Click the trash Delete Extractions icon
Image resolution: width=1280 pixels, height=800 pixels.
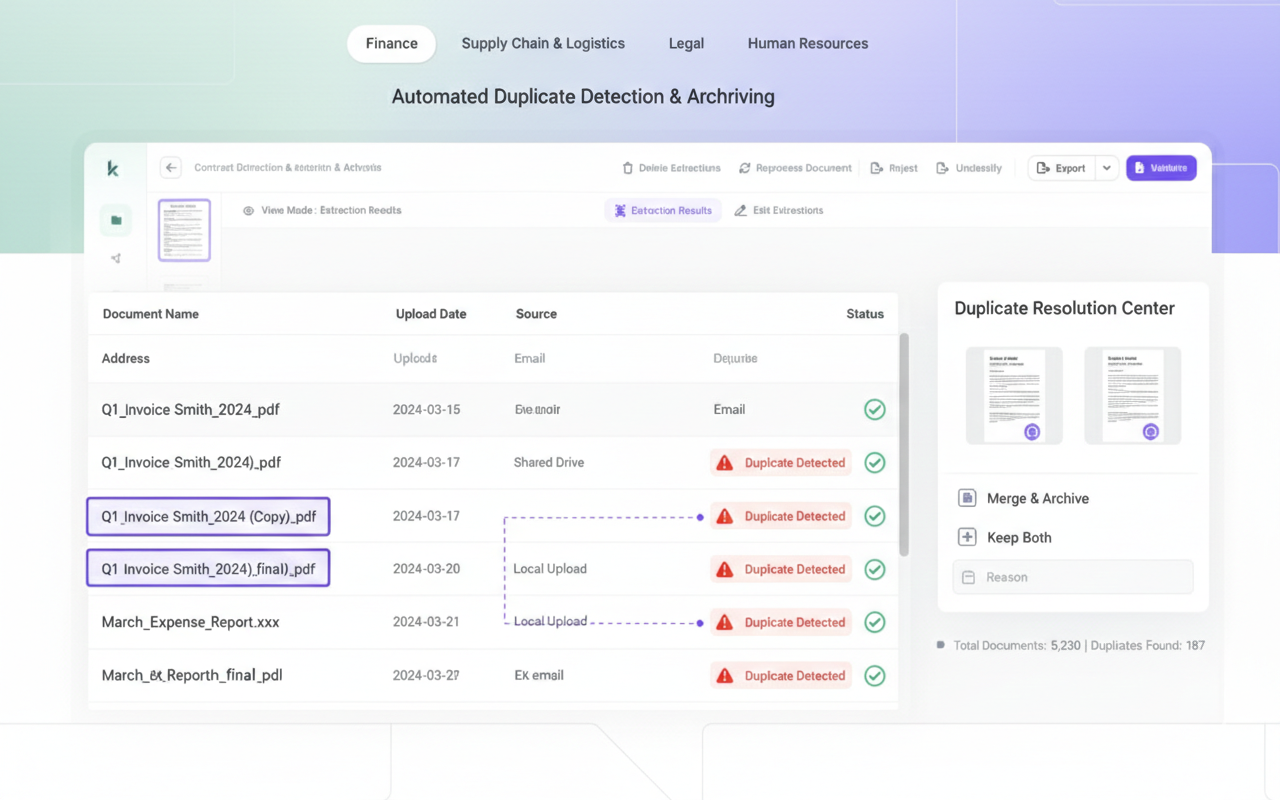pos(628,168)
